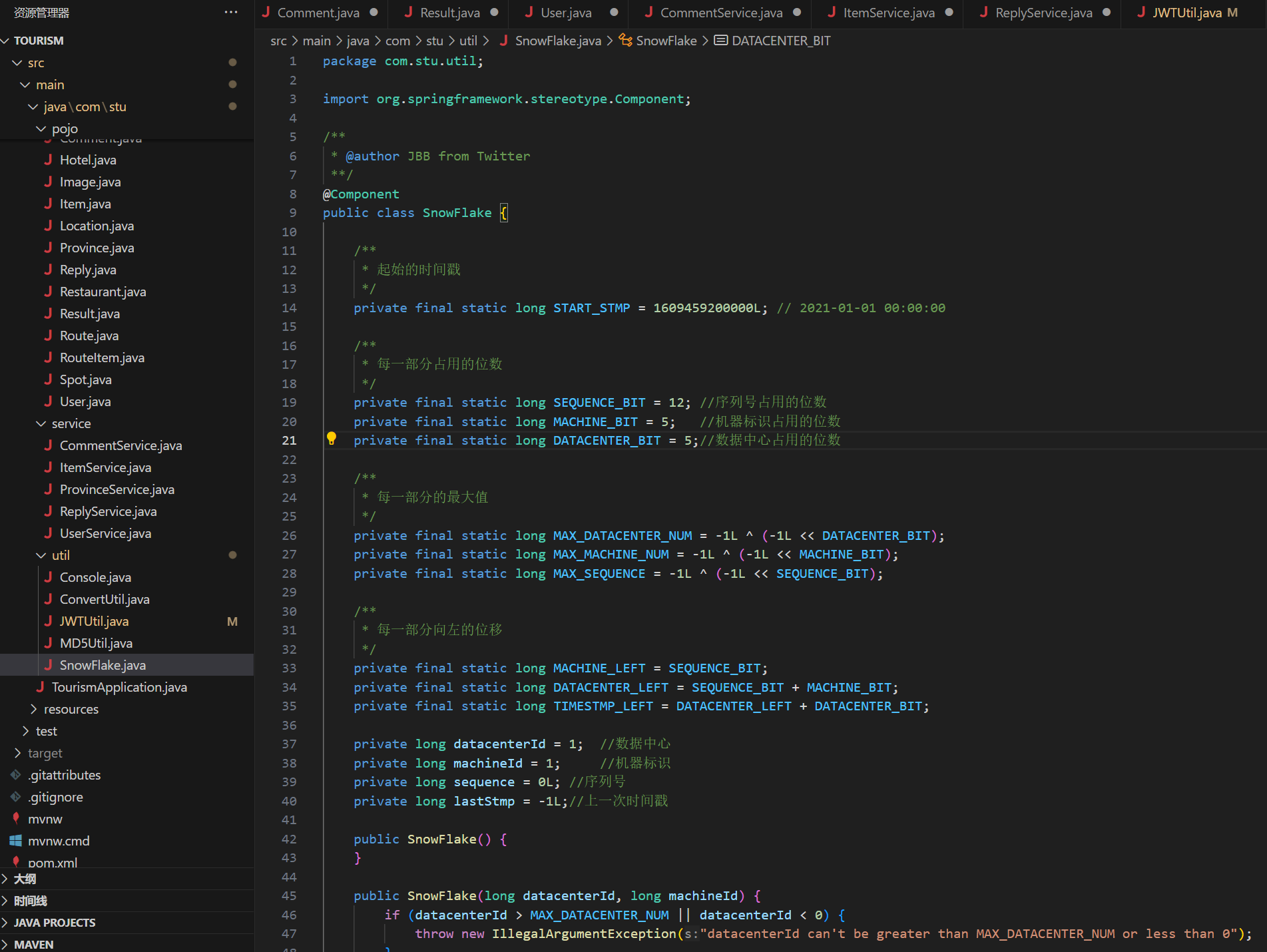The image size is (1267, 952).
Task: Click the Windows icon beside mvnw.cmd
Action: click(x=16, y=841)
